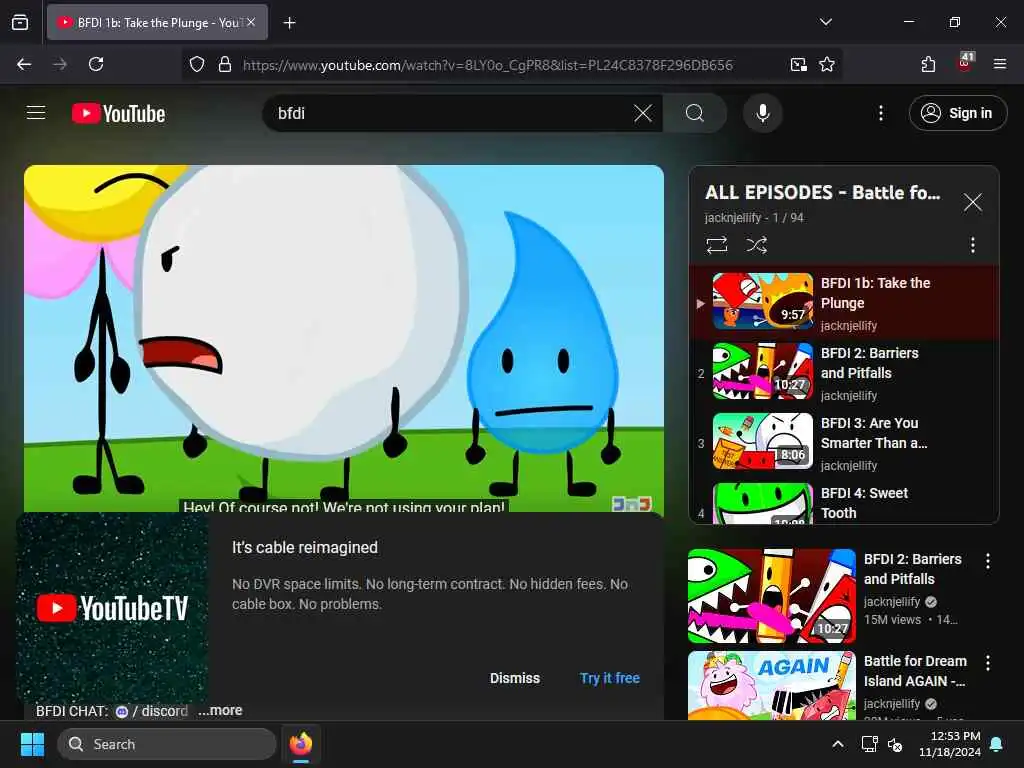Screen dimensions: 1024x768
Task: Open options for Battle for Dream Island AGAIN
Action: 987,663
